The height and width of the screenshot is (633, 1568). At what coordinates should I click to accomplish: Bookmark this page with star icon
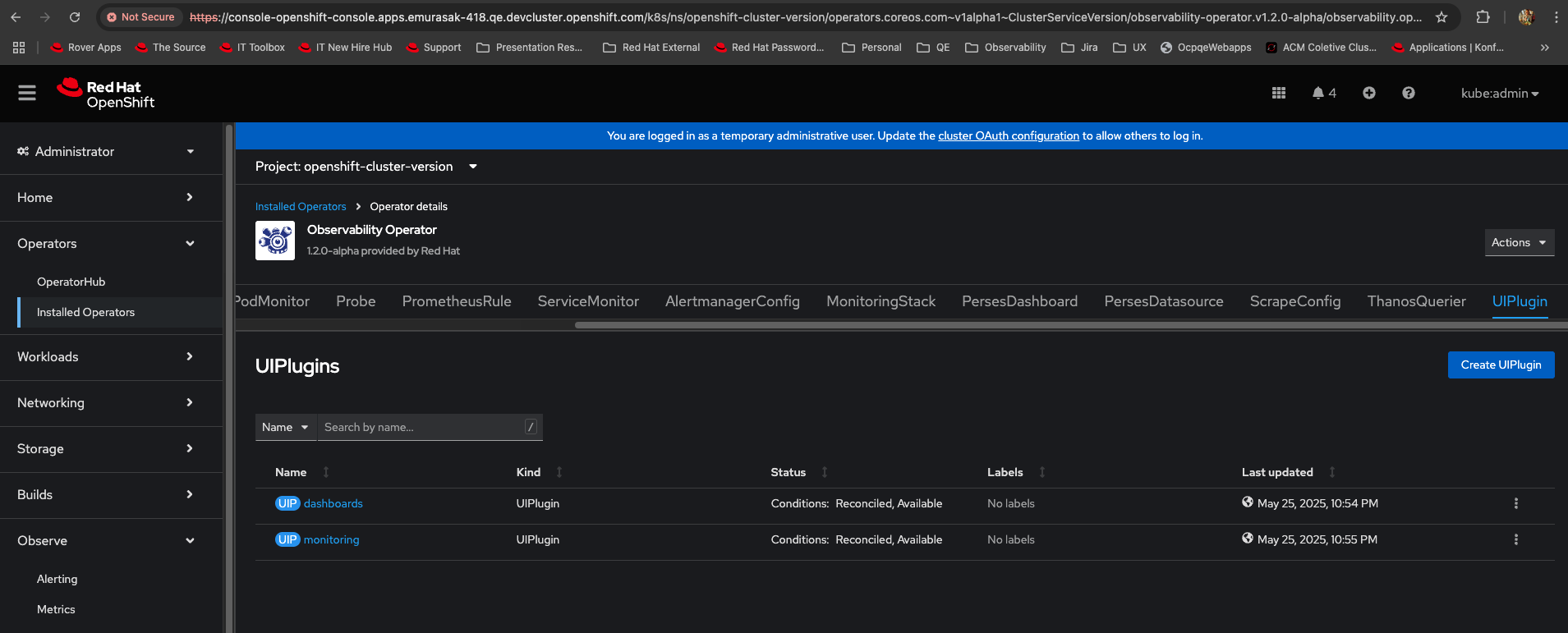tap(1441, 17)
